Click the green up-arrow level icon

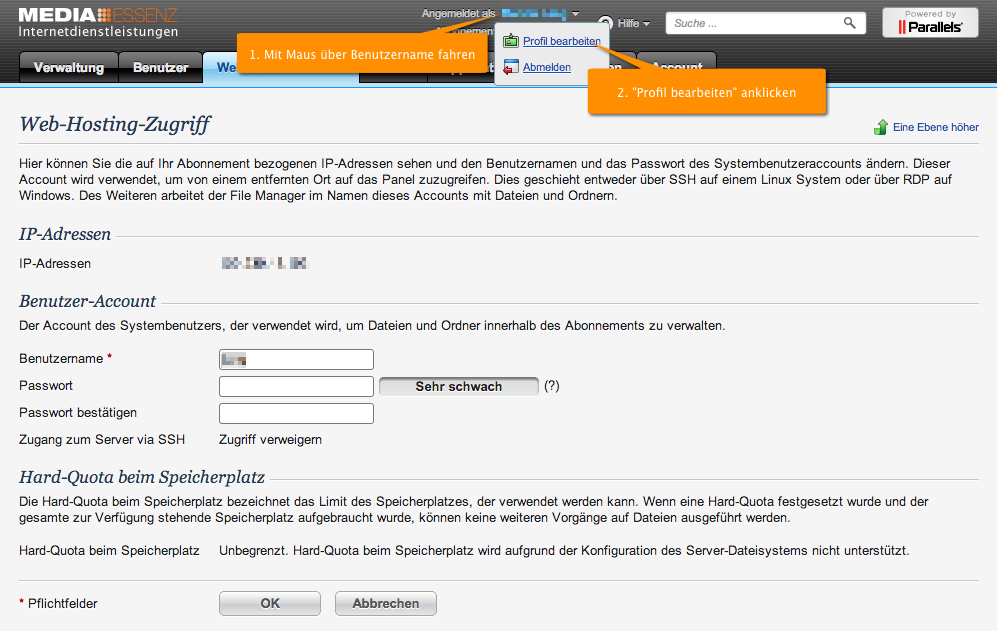(881, 127)
